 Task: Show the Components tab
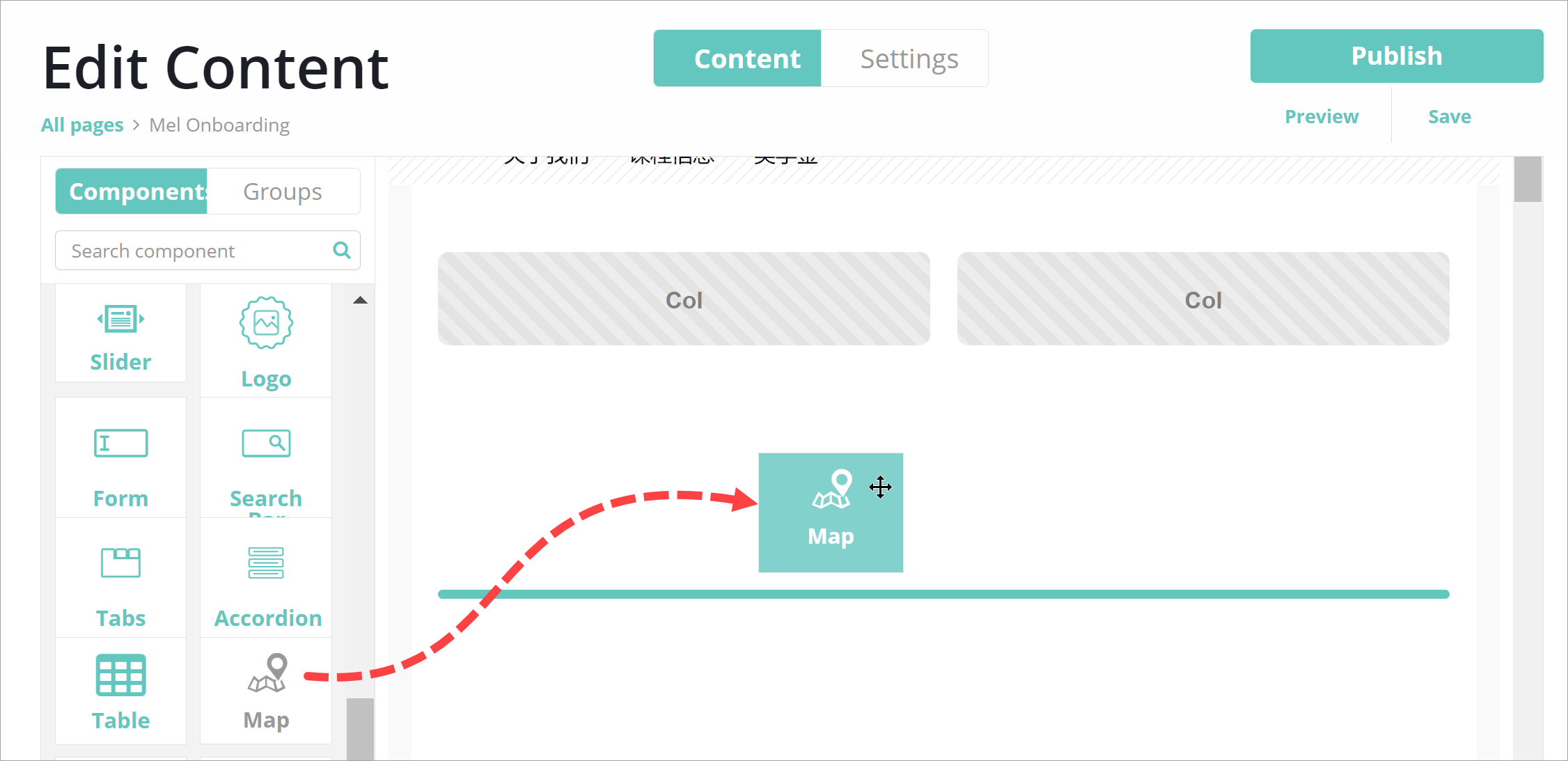click(x=132, y=191)
